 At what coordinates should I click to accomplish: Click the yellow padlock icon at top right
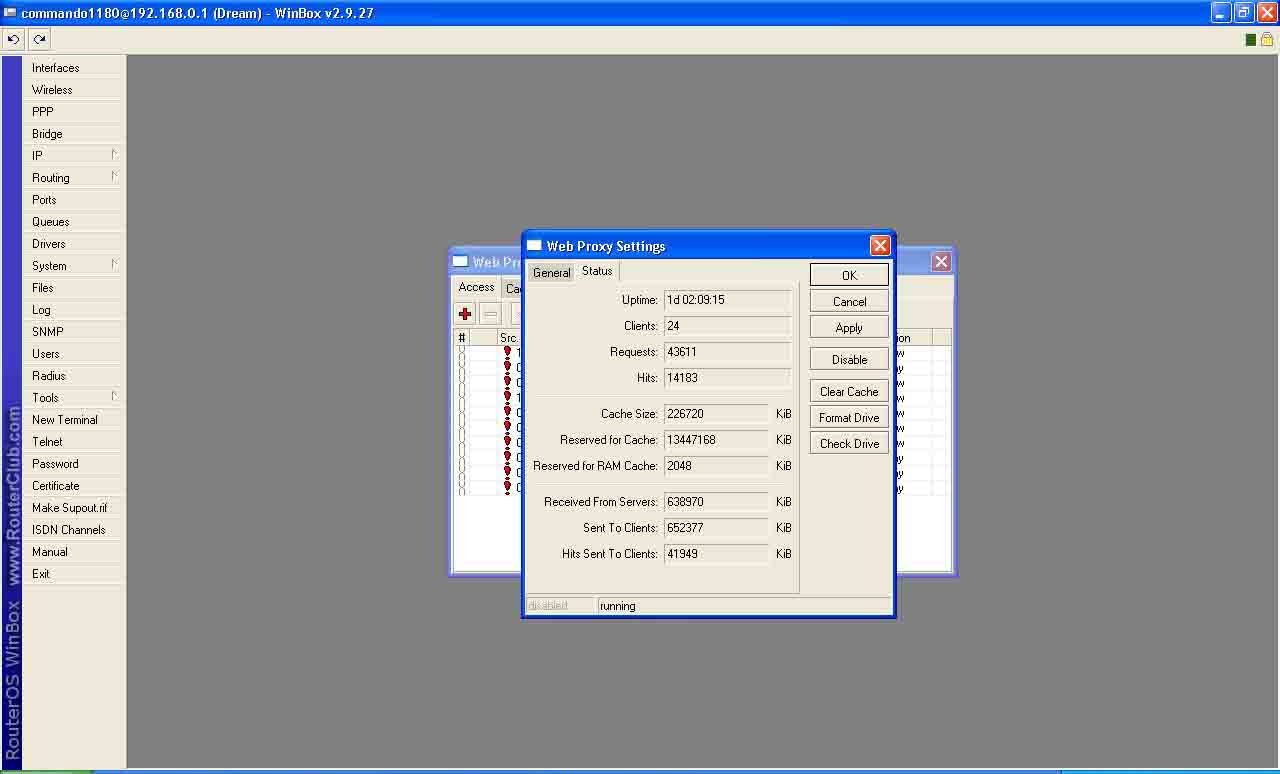click(x=1267, y=40)
